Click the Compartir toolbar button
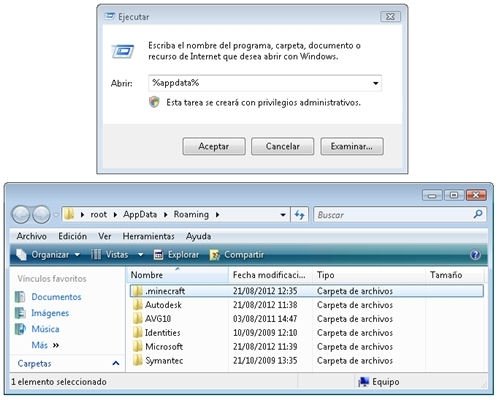 tap(237, 255)
